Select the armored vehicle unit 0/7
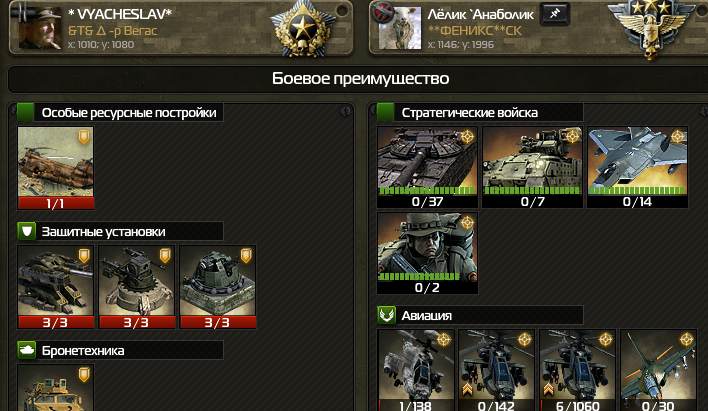This screenshot has height=411, width=708. coord(532,167)
